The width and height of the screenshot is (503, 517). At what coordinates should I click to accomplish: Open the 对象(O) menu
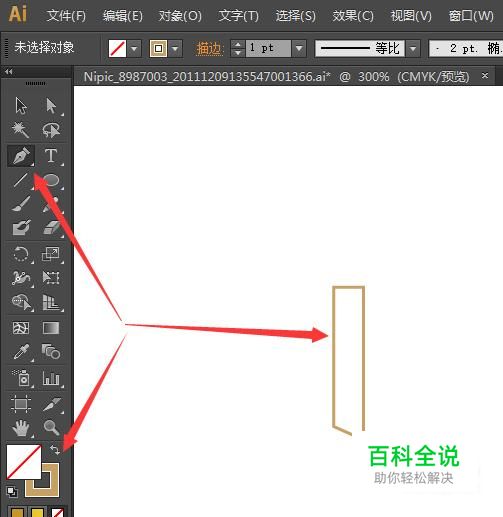coord(180,16)
